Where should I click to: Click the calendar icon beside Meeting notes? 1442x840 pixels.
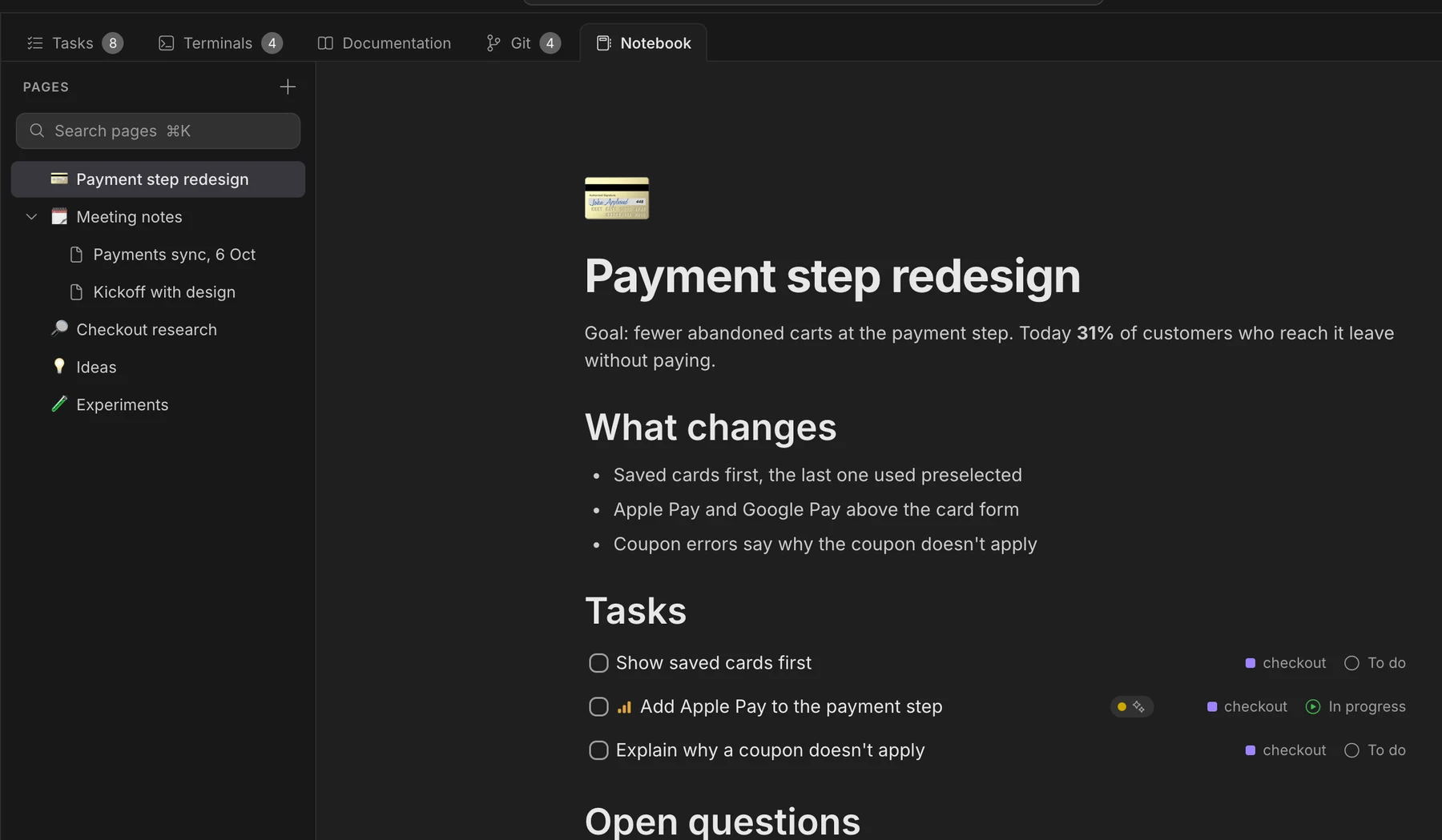tap(59, 216)
